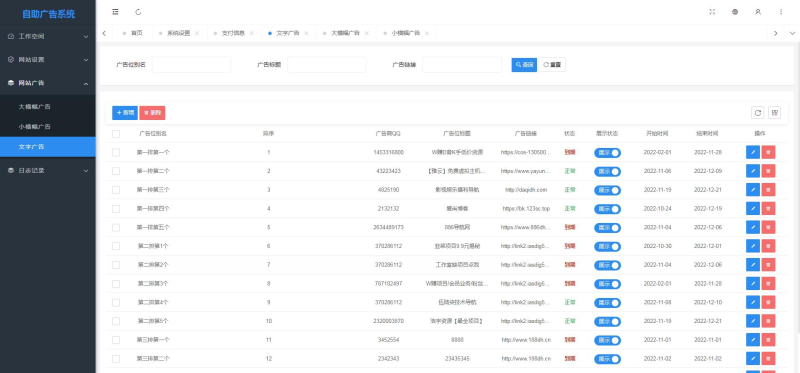Collapse the sidebar with the menu fold icon

tap(115, 12)
